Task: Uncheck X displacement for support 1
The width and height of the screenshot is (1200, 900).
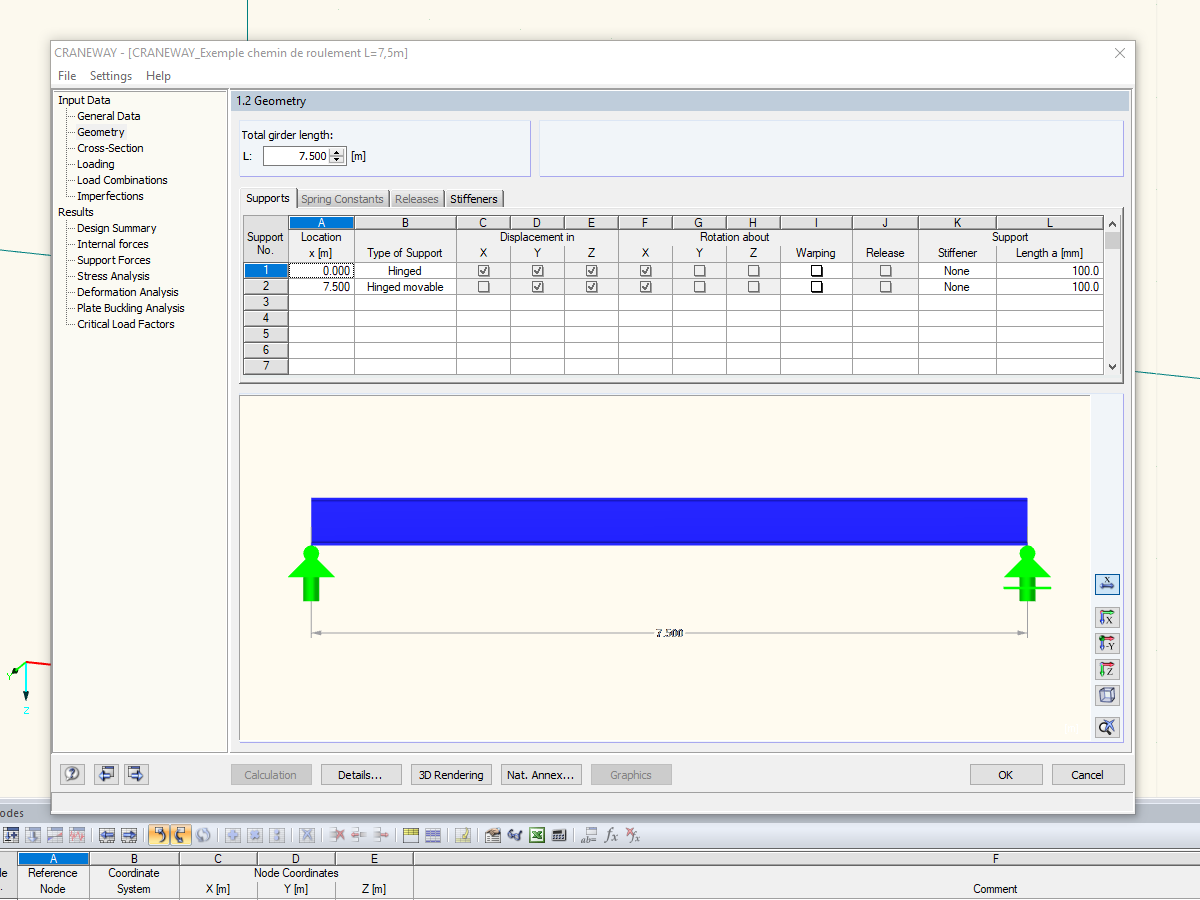Action: pos(484,271)
